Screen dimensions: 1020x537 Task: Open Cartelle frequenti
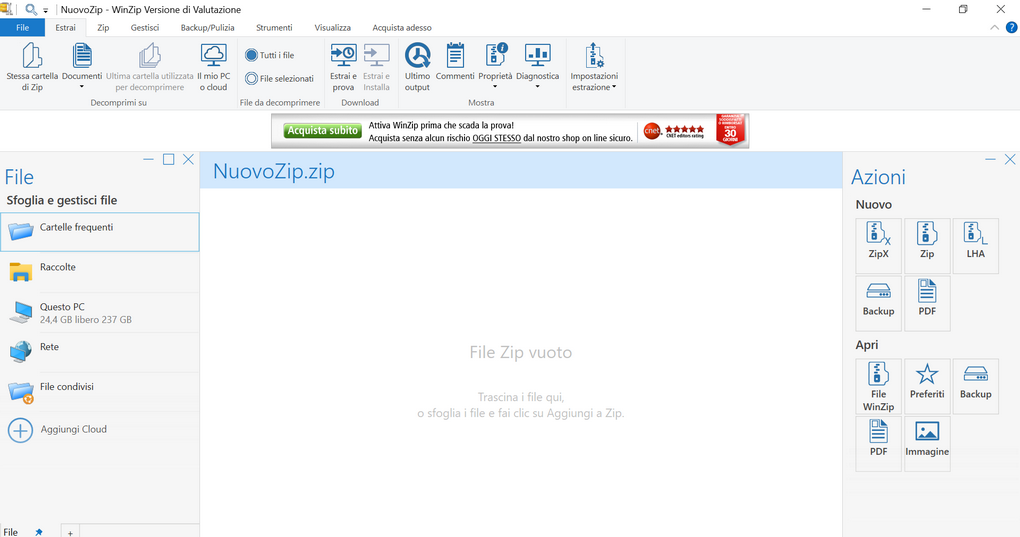[x=100, y=232]
